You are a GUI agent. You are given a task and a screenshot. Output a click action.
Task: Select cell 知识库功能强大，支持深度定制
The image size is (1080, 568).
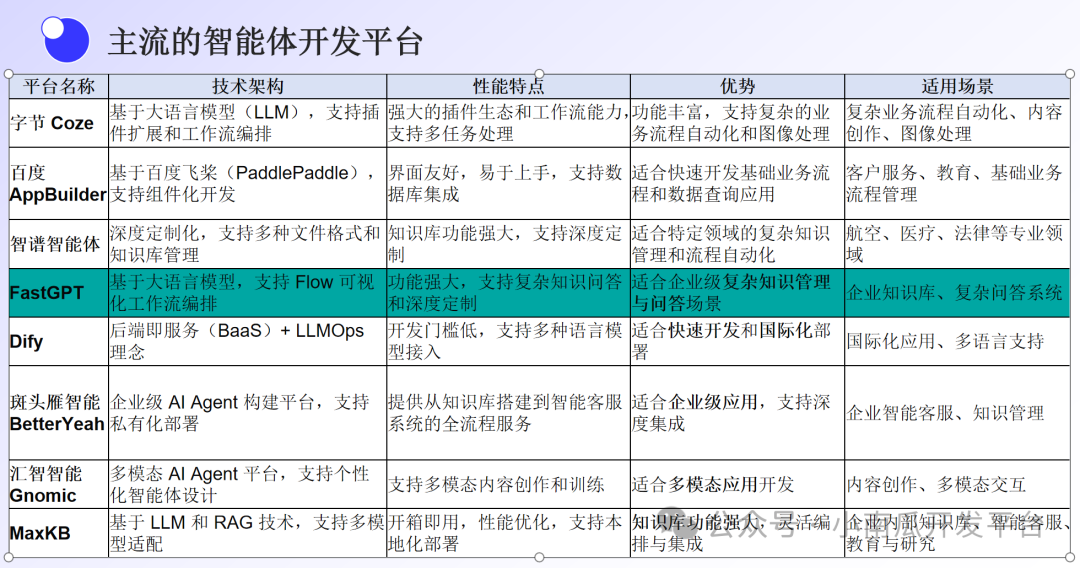point(508,244)
